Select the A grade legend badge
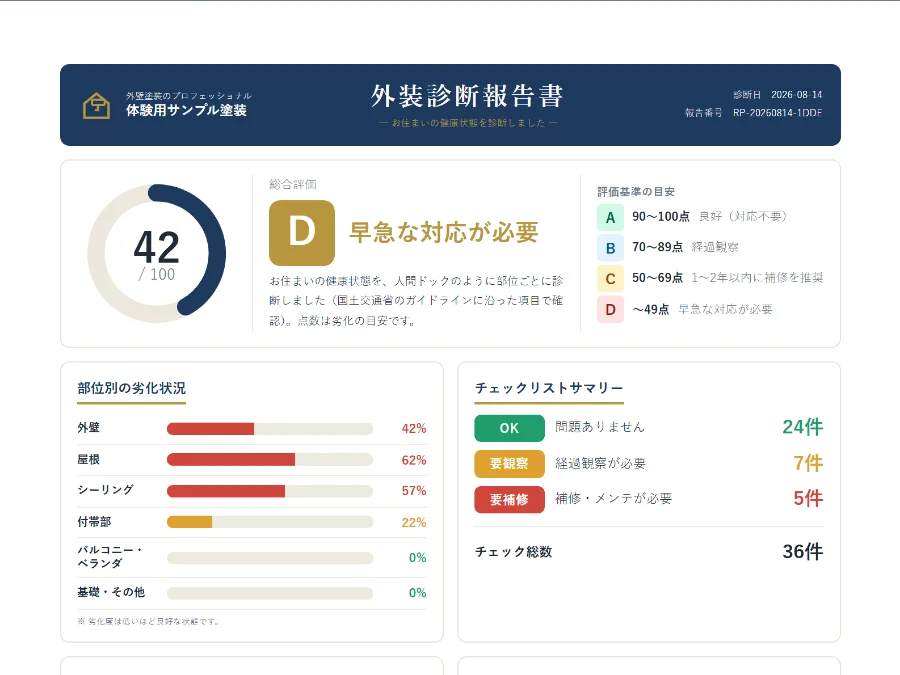Viewport: 900px width, 675px height. pyautogui.click(x=610, y=217)
